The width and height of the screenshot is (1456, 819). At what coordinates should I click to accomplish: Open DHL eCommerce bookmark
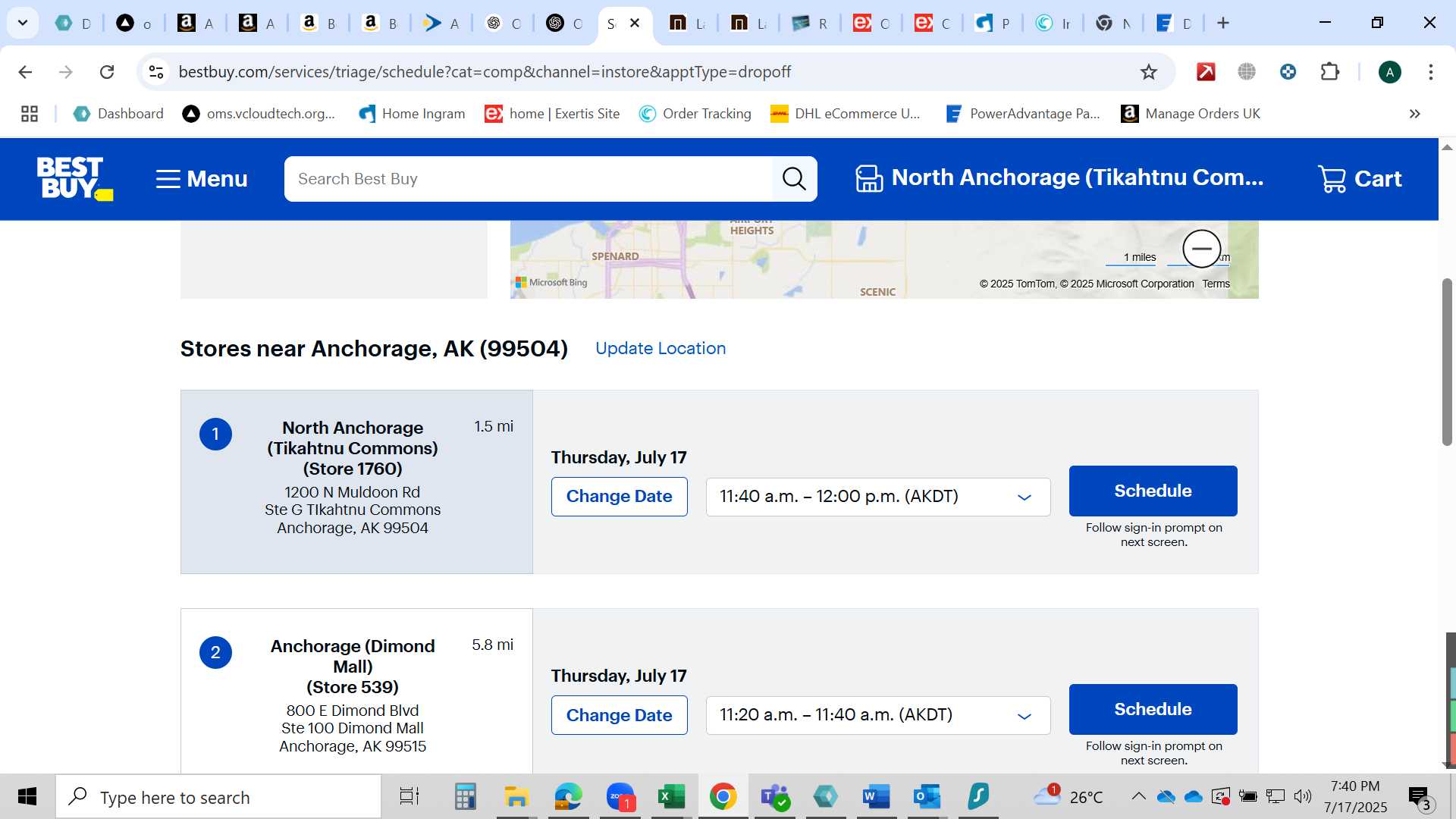(846, 114)
